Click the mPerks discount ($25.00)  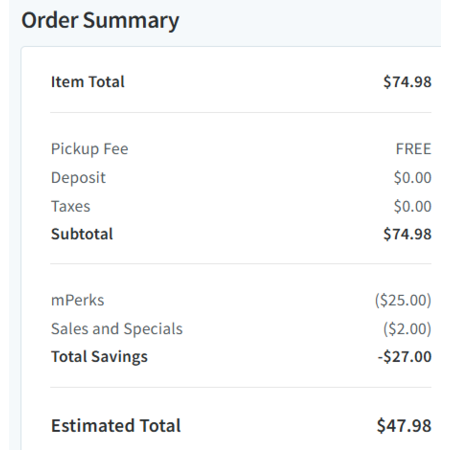point(403,300)
